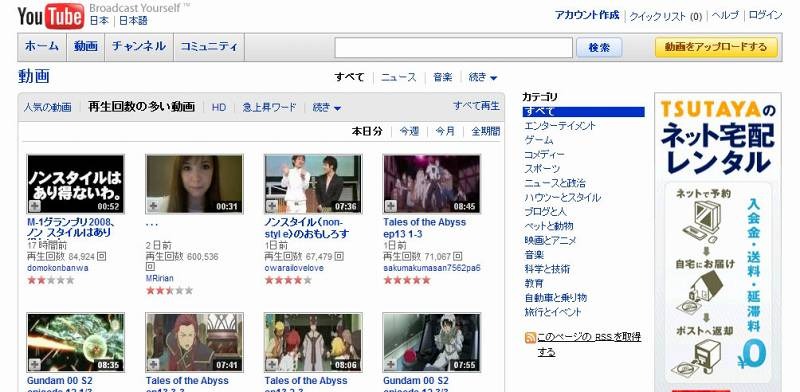This screenshot has width=800, height=392.
Task: Choose the エンターテイメント category
Action: click(560, 126)
